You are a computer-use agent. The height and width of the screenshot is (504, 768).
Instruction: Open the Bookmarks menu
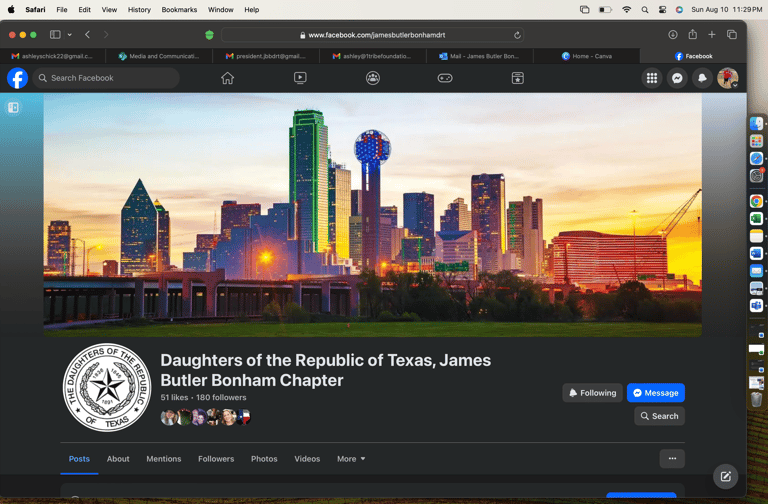click(179, 9)
